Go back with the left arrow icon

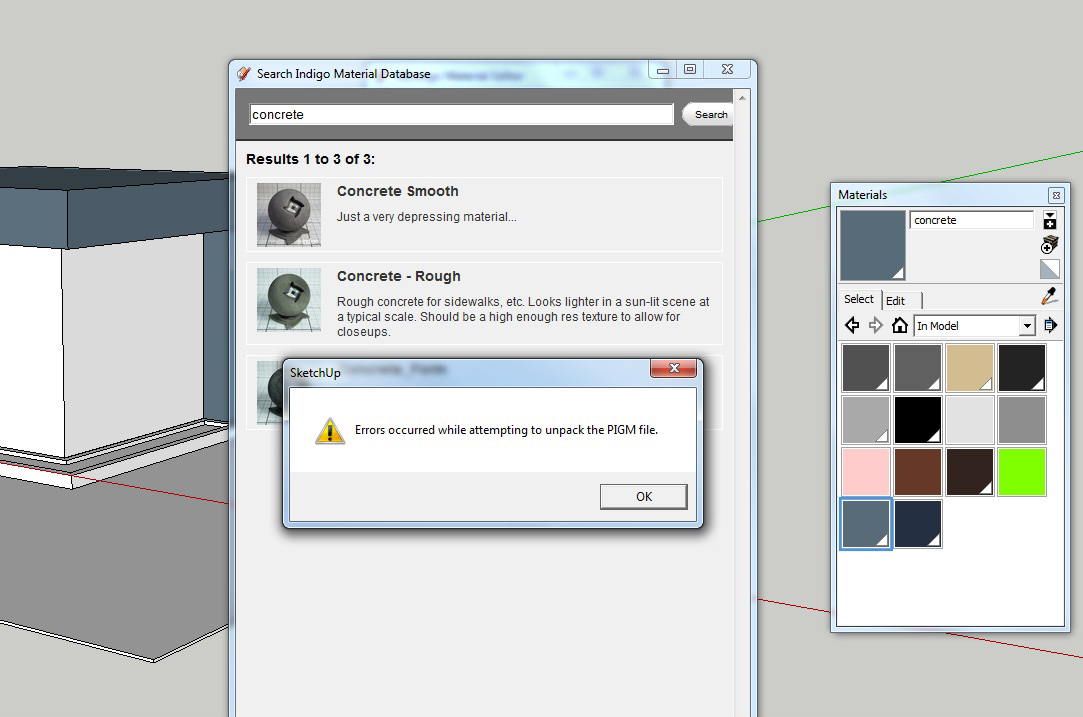852,325
